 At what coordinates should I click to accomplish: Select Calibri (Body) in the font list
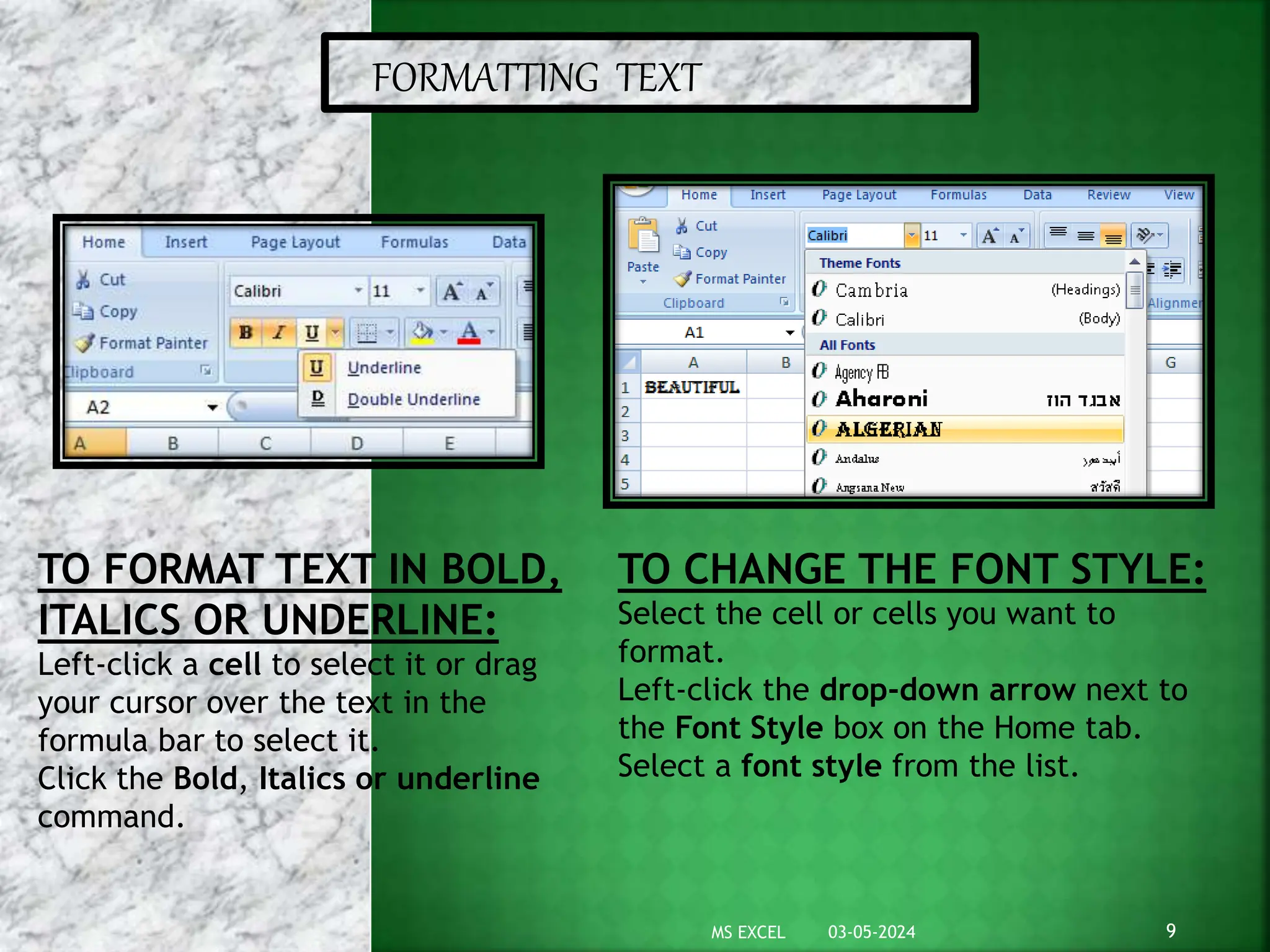tap(966, 319)
